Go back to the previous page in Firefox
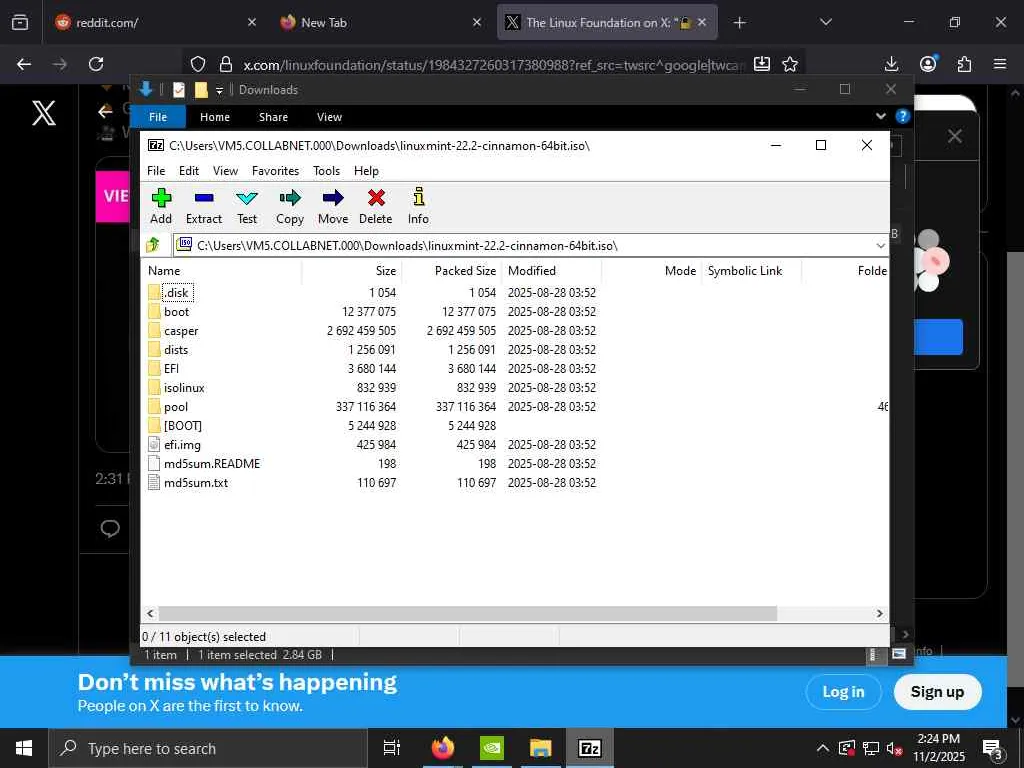 click(x=24, y=64)
